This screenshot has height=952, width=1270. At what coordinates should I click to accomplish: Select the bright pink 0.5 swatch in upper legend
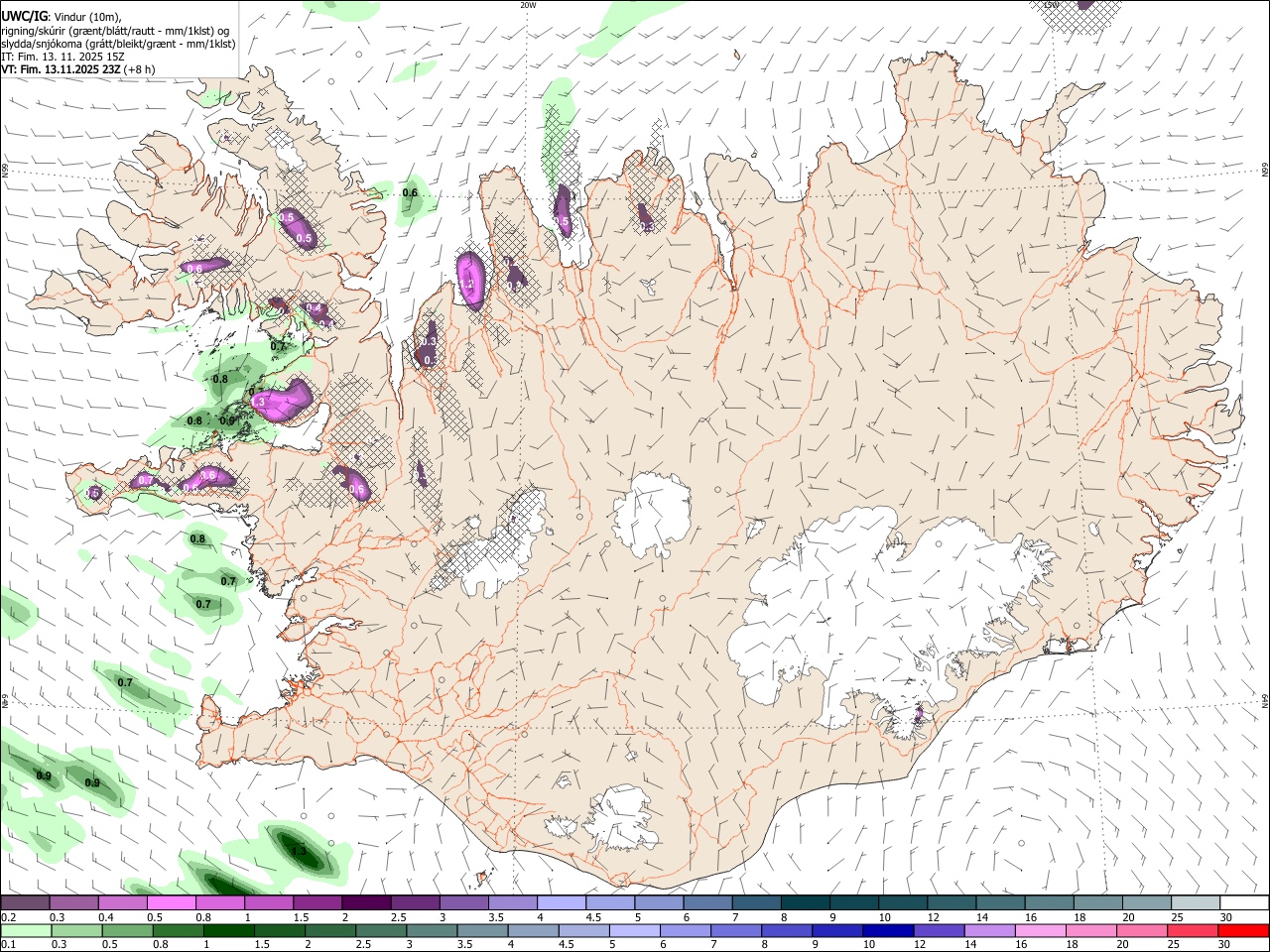tap(171, 903)
